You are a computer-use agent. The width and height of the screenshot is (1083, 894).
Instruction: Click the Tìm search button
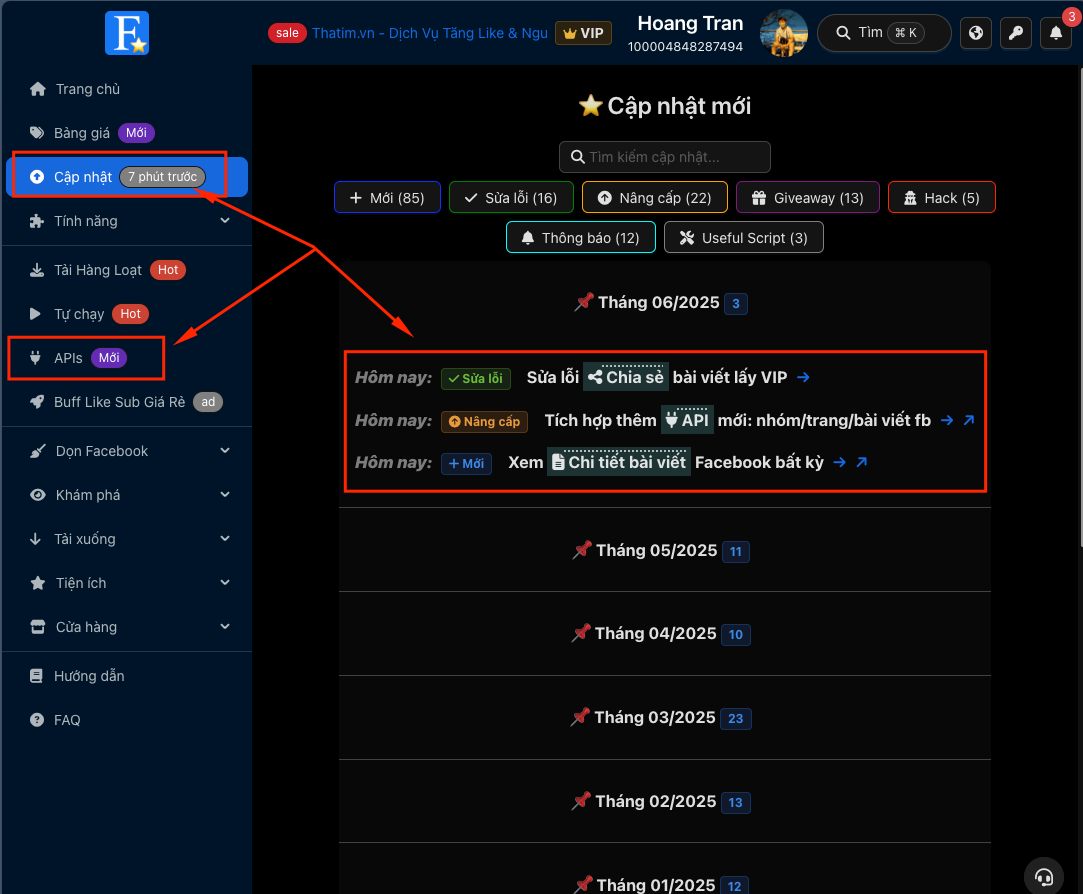click(x=884, y=32)
